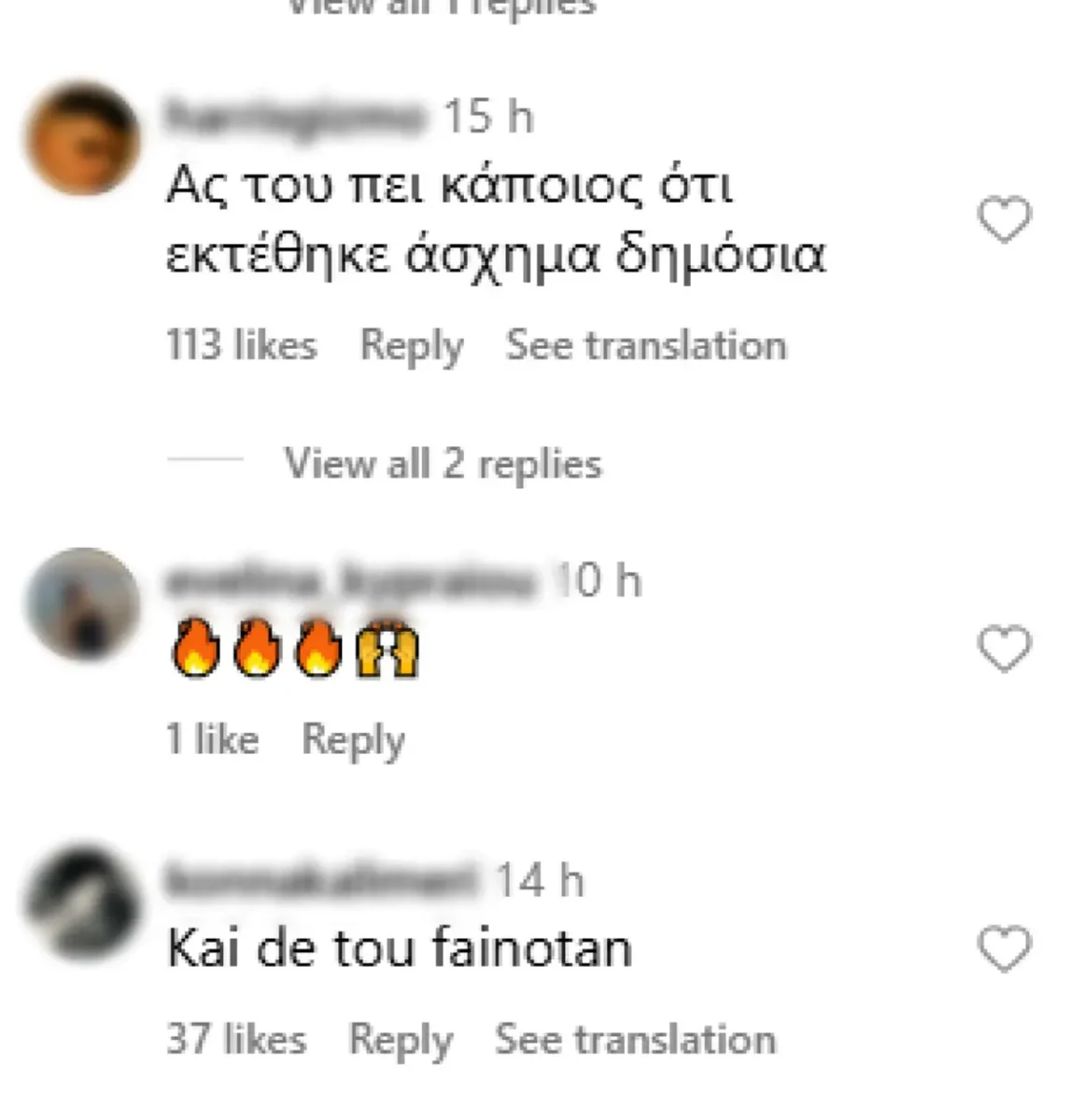The width and height of the screenshot is (1071, 1120).
Task: Open the 10 h commenter's avatar
Action: tap(81, 604)
